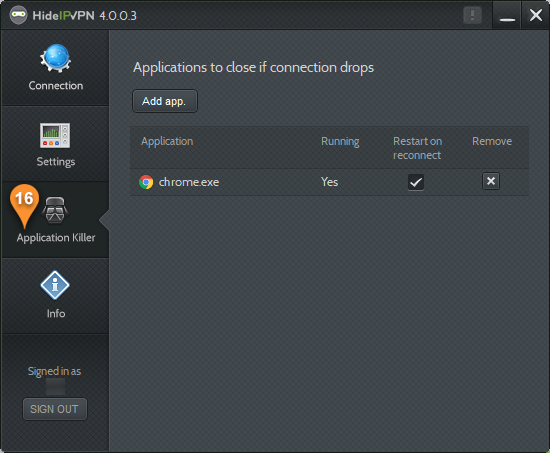
Task: Select the chrome.exe row name
Action: coord(189,182)
